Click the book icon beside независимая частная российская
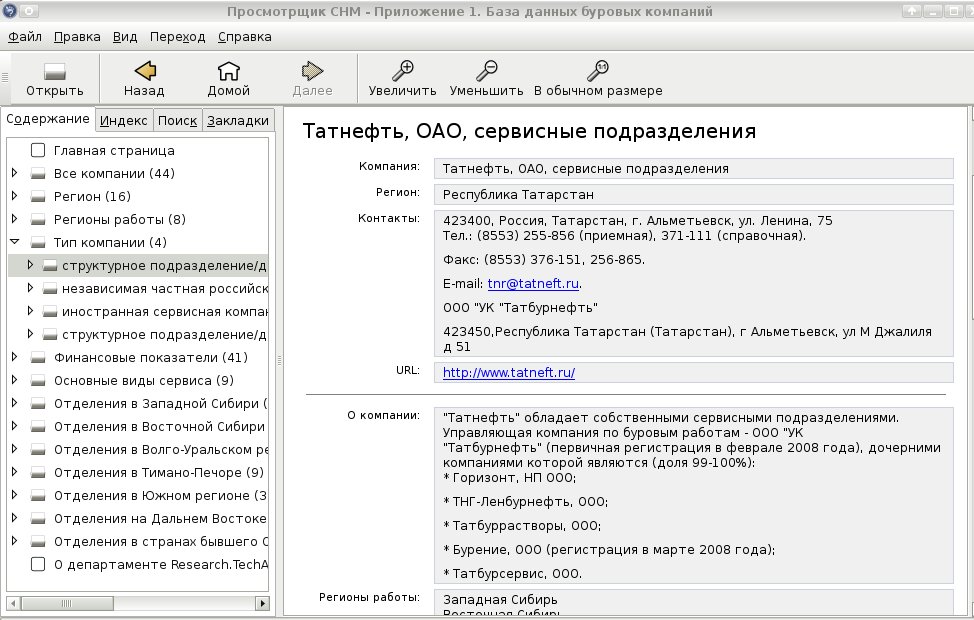The height and width of the screenshot is (620, 974). [50, 288]
